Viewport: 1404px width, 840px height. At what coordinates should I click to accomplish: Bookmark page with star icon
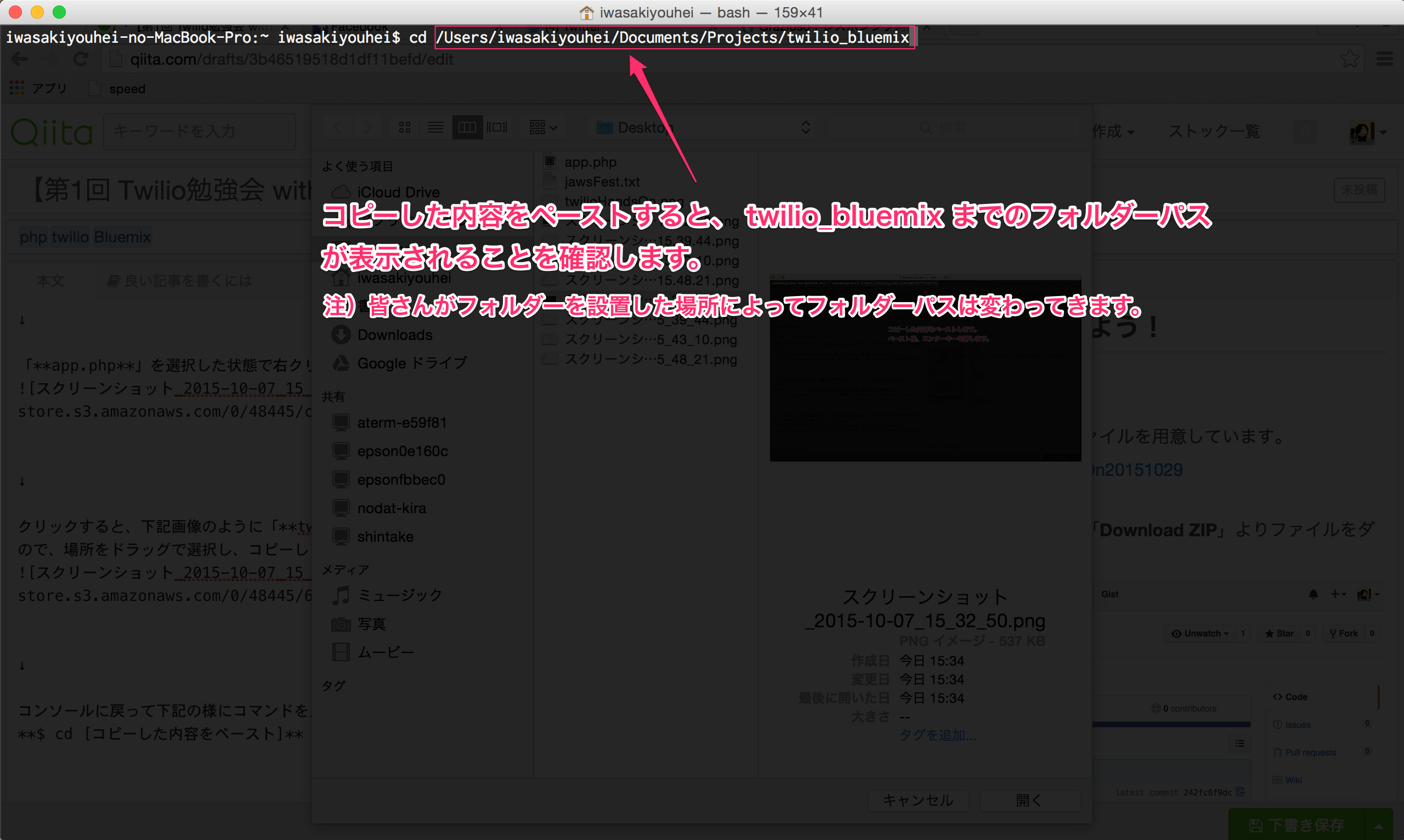point(1350,59)
